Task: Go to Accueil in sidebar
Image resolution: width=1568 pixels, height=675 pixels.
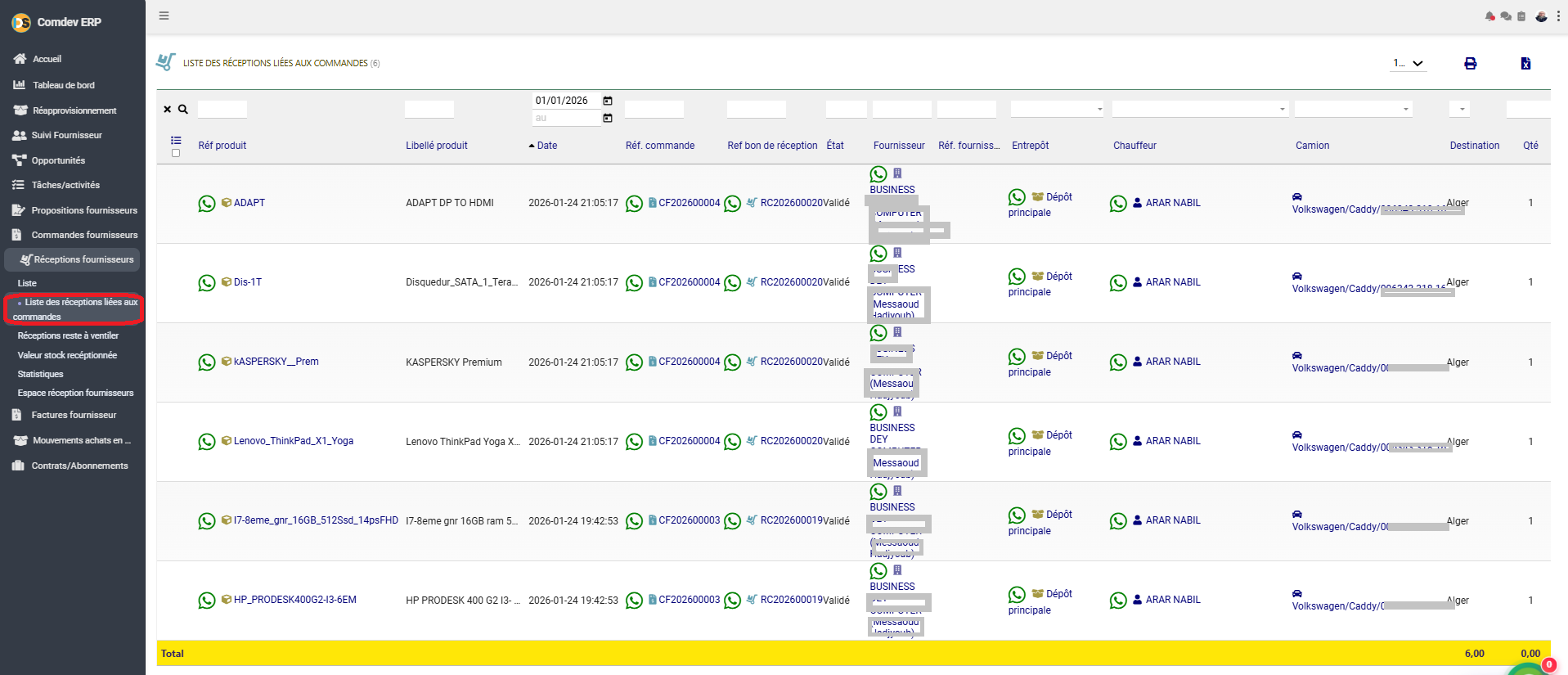Action: click(x=47, y=59)
